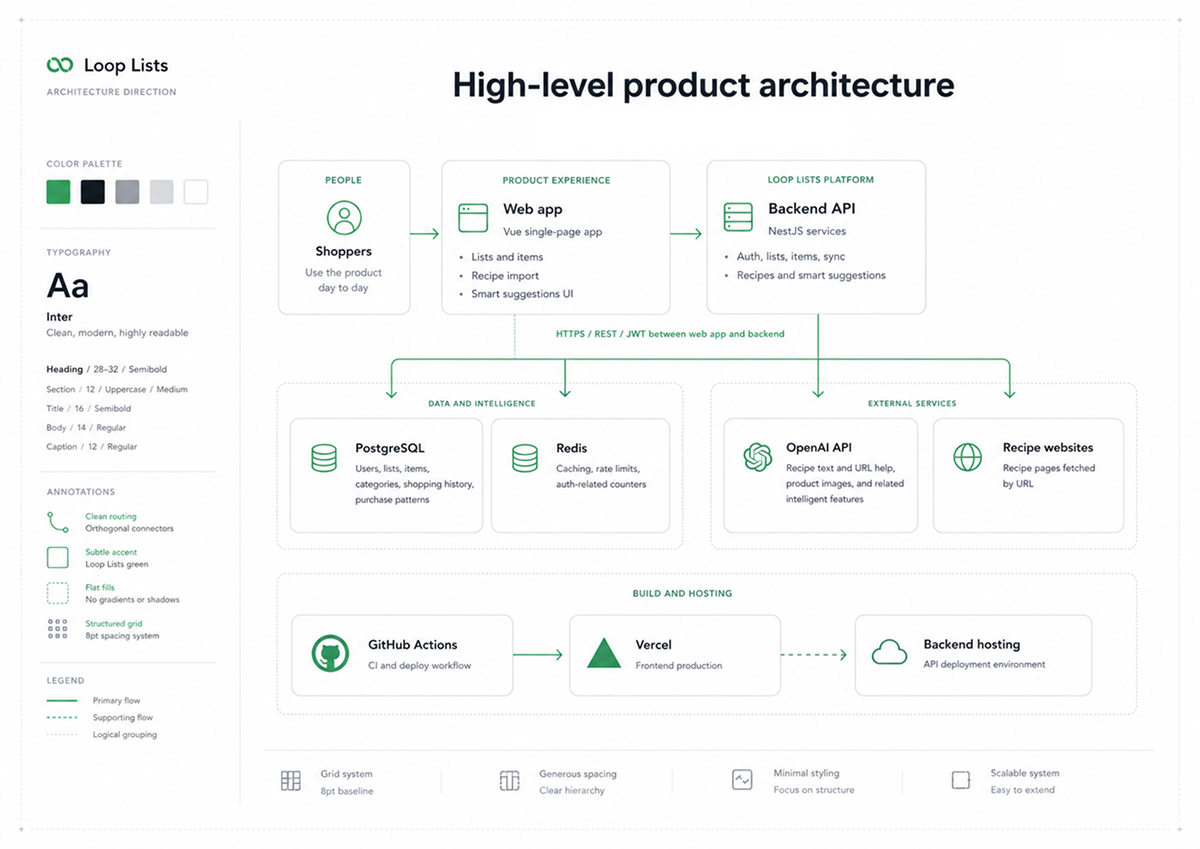Click the 'Vue single-page app' text
1200x849 pixels.
pyautogui.click(x=552, y=232)
